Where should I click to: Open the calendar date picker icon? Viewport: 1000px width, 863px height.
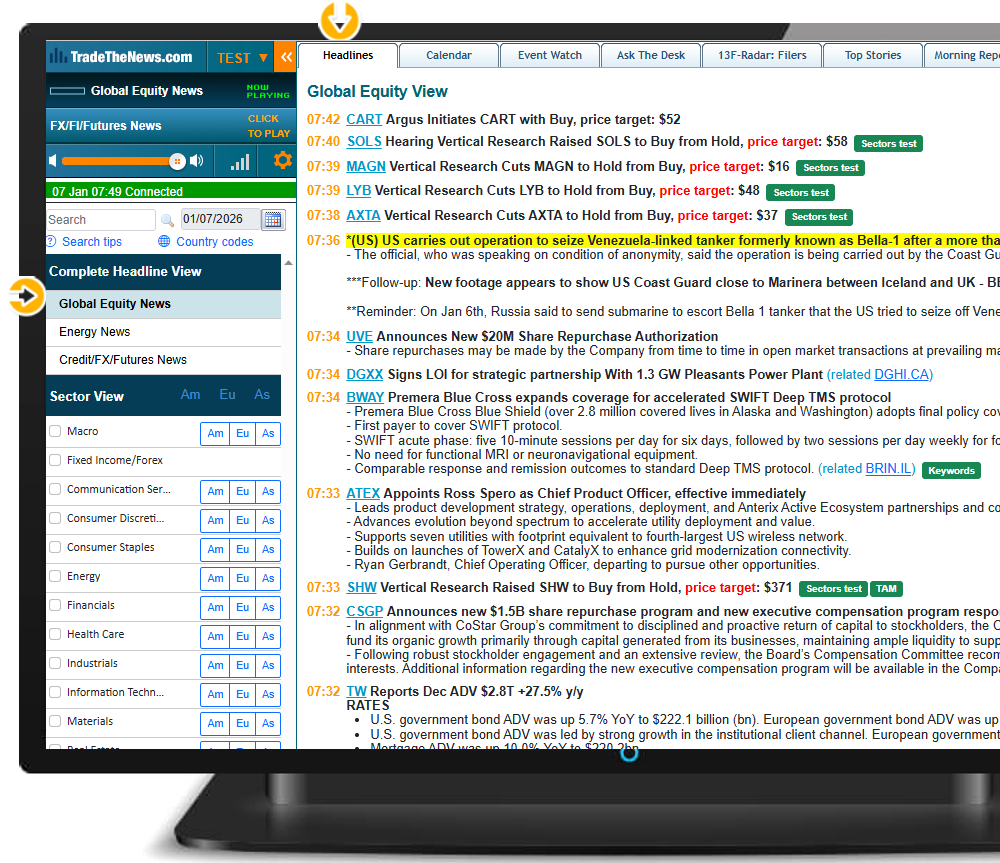[273, 220]
